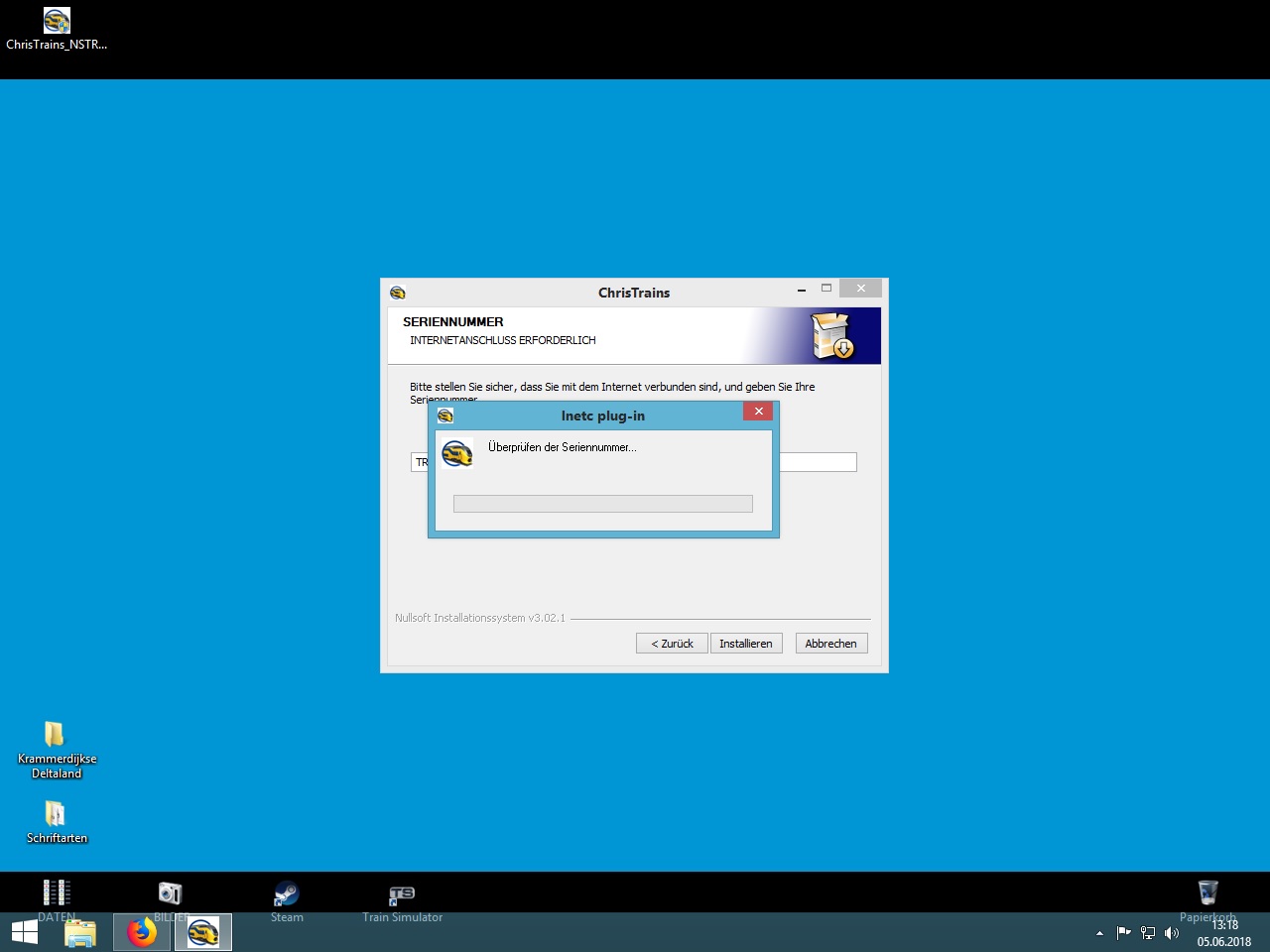Select the ChrisTrains installer taskbar button

coord(203,933)
